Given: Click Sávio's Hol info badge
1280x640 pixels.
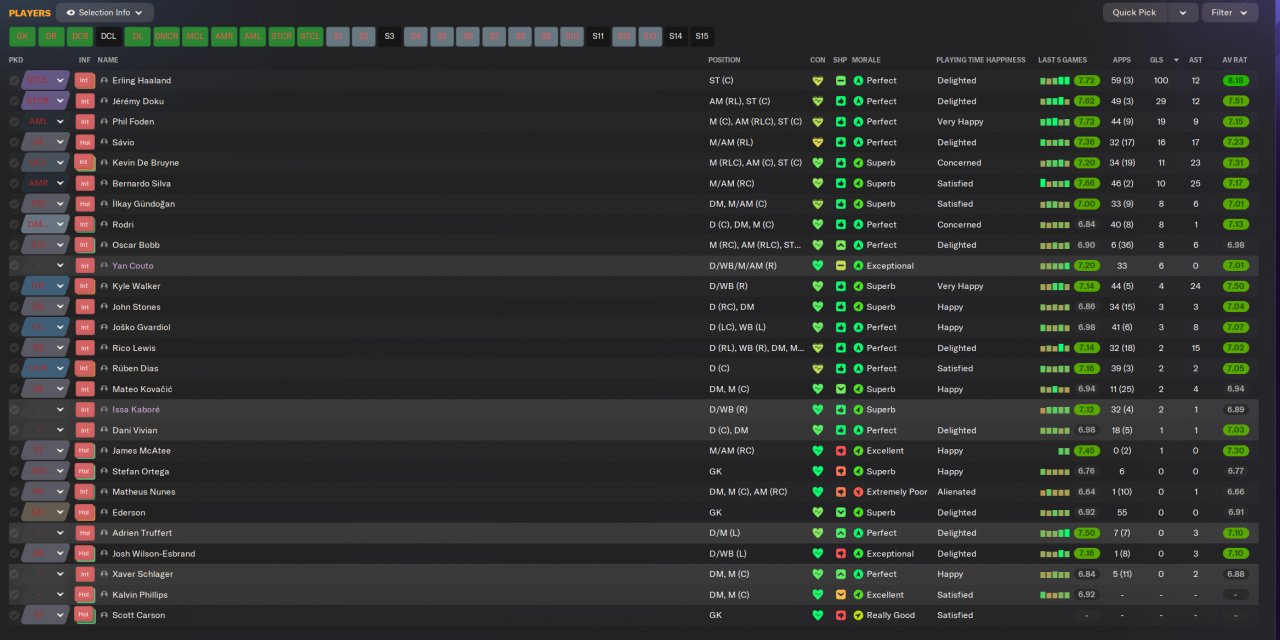Looking at the screenshot, I should pyautogui.click(x=84, y=142).
